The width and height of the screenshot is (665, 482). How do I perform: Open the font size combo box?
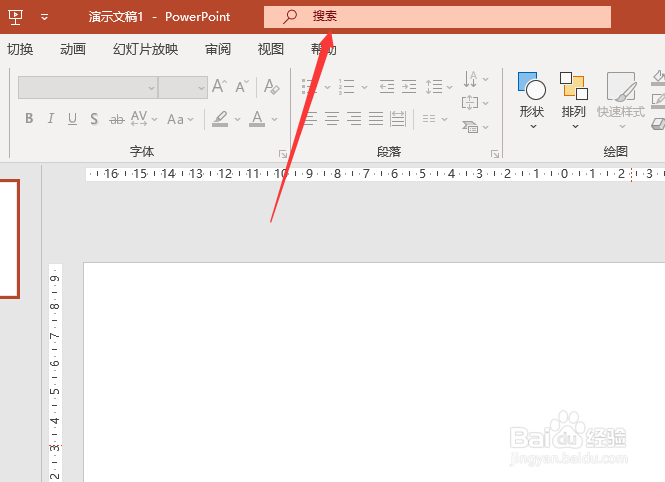(183, 87)
